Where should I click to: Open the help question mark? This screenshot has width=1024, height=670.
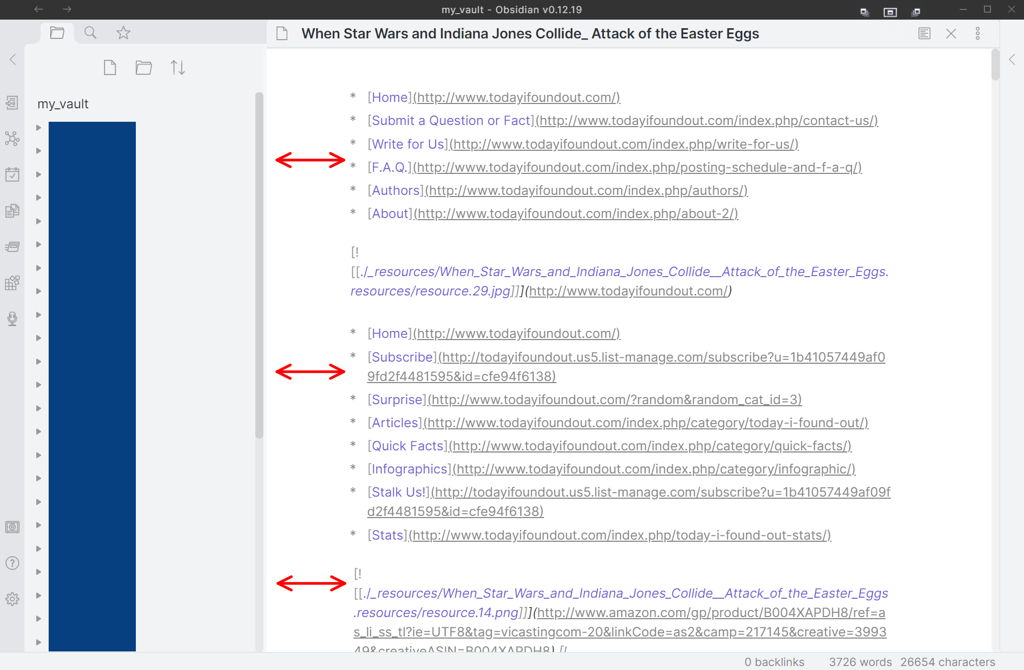pyautogui.click(x=12, y=563)
